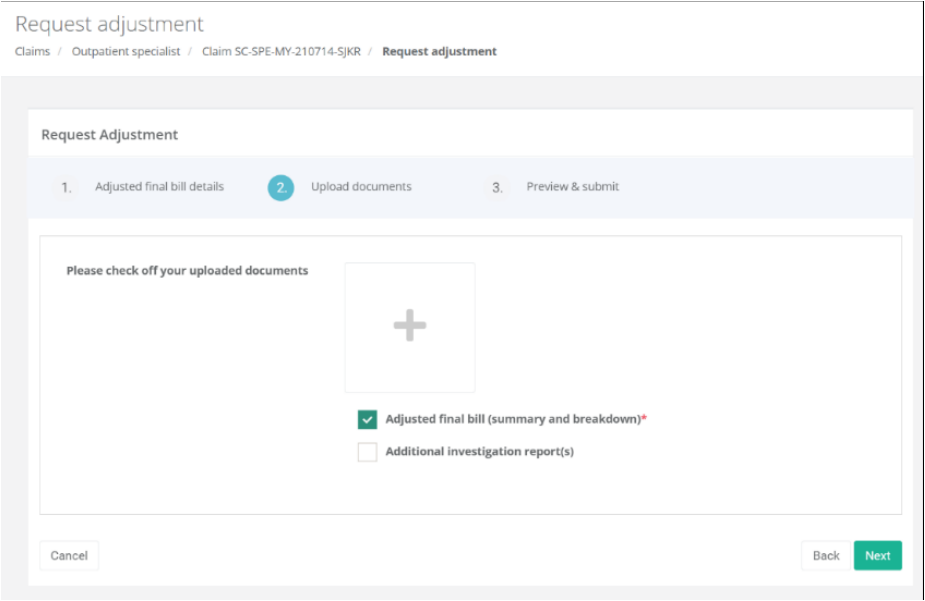Select the step 3 number circle
Screen dimensions: 925x601
click(x=497, y=187)
